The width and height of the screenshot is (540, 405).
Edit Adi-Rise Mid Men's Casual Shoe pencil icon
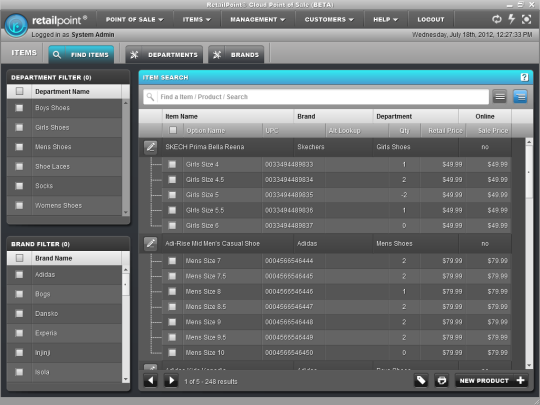click(150, 243)
